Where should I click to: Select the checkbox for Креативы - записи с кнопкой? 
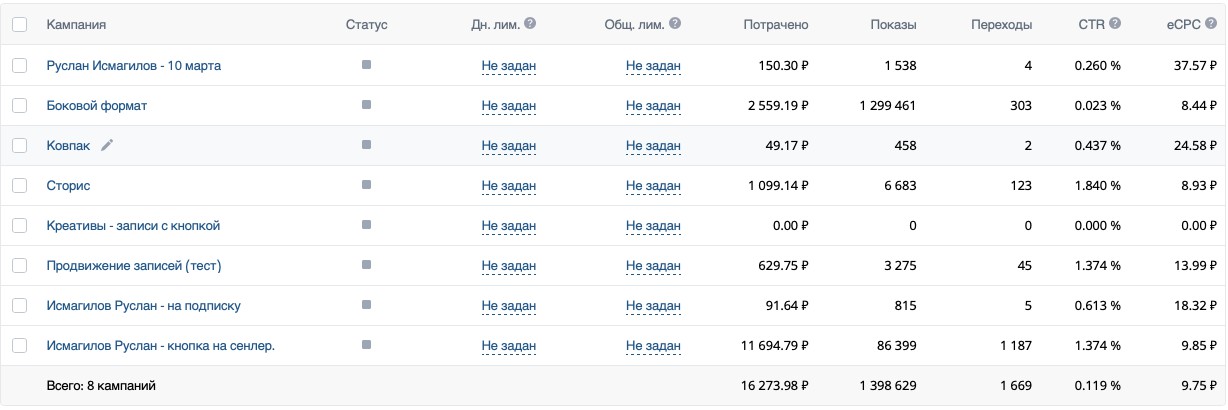tap(20, 225)
